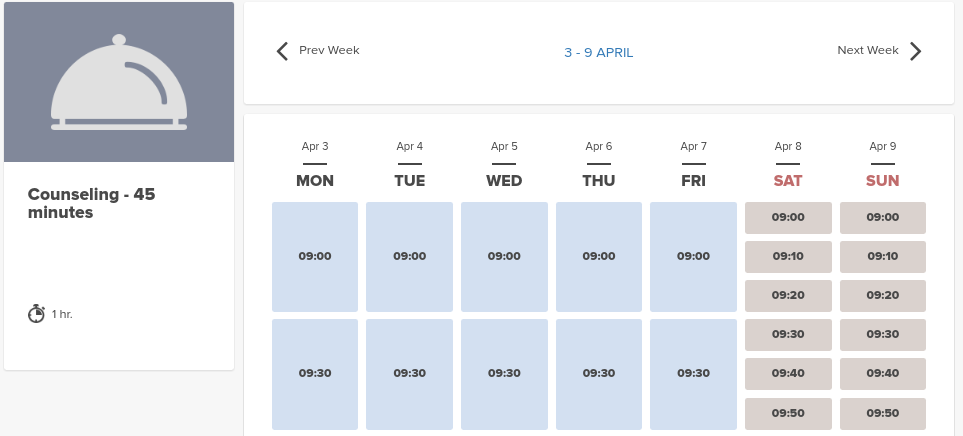
Task: Select Saturday 09:10 time slot
Action: click(788, 256)
